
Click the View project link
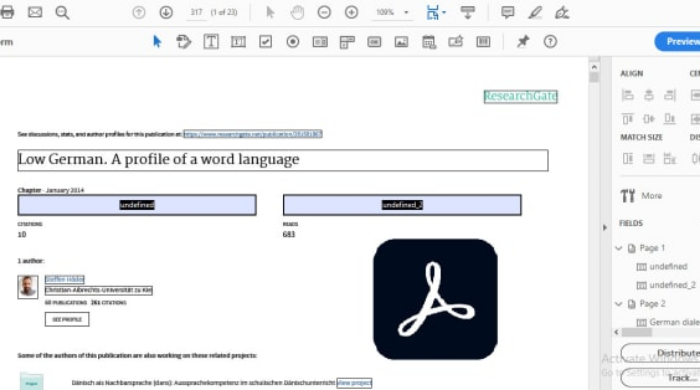354,382
